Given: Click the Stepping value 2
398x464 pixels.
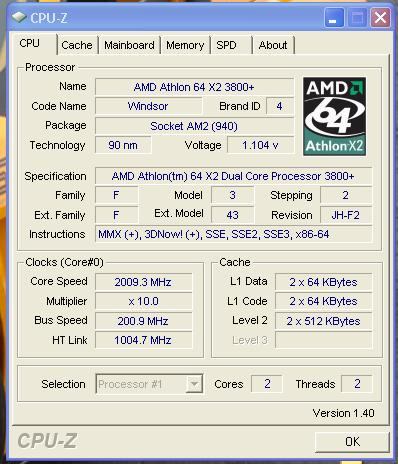Looking at the screenshot, I should 346,195.
